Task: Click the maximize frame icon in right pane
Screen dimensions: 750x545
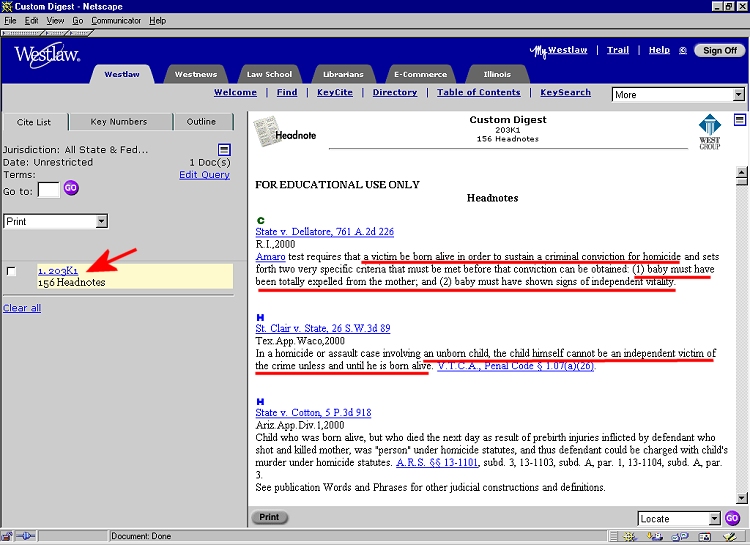Action: [x=739, y=120]
